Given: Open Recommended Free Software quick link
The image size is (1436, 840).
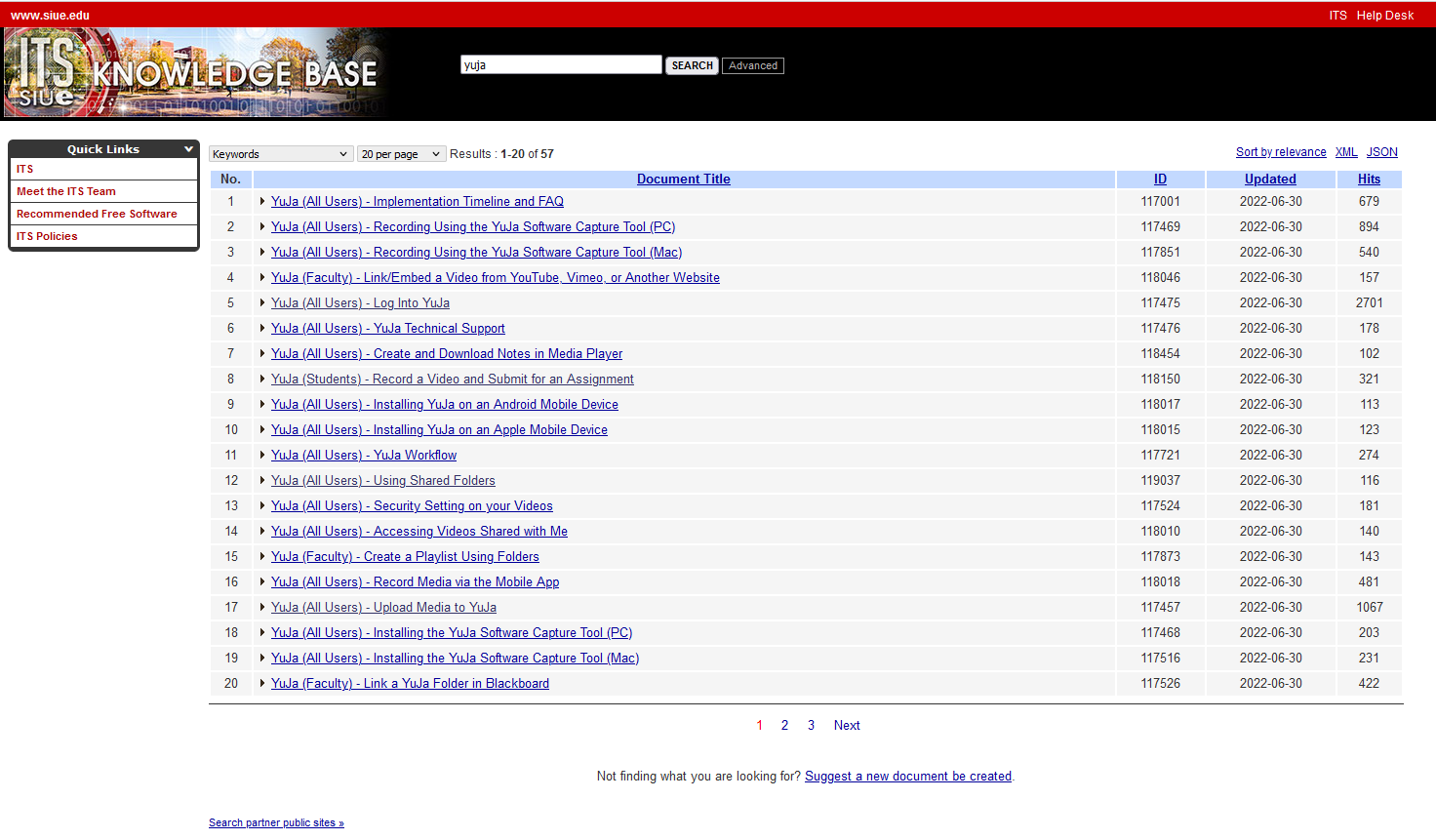Looking at the screenshot, I should (x=97, y=214).
